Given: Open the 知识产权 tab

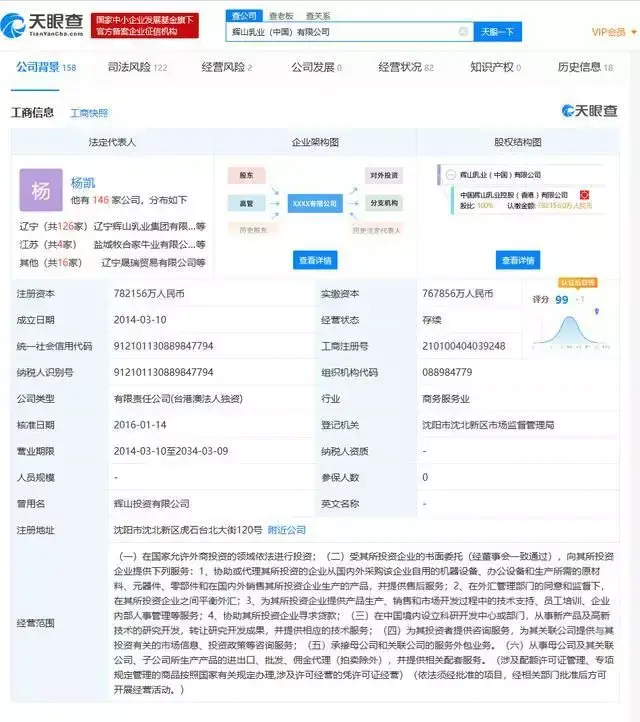Looking at the screenshot, I should 495,68.
